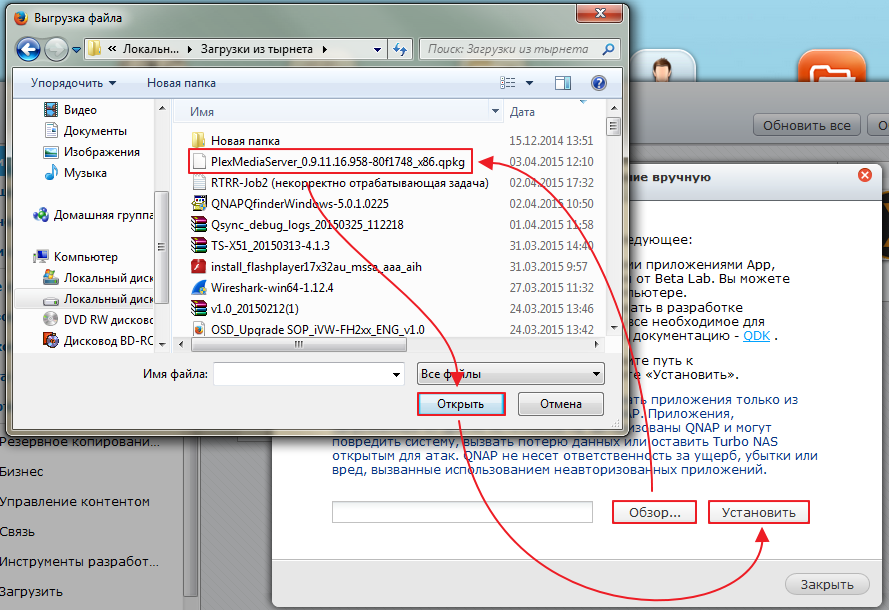This screenshot has height=610, width=889.
Task: Sort by the "Дата" column header
Action: 522,112
